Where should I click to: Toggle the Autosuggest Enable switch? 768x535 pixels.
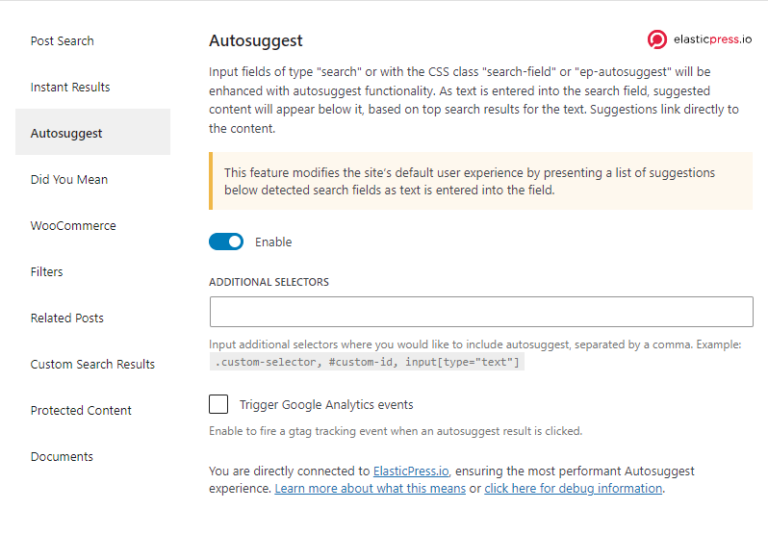(x=226, y=242)
